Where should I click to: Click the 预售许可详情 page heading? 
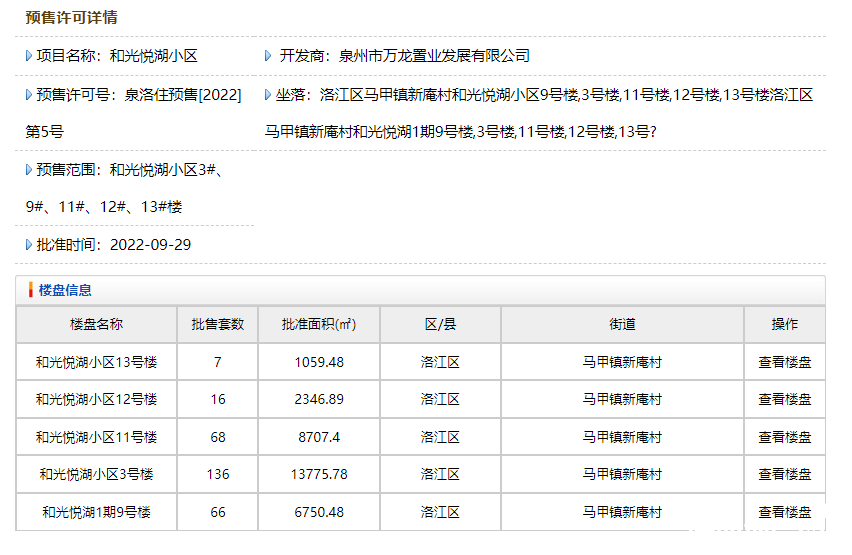pyautogui.click(x=72, y=18)
